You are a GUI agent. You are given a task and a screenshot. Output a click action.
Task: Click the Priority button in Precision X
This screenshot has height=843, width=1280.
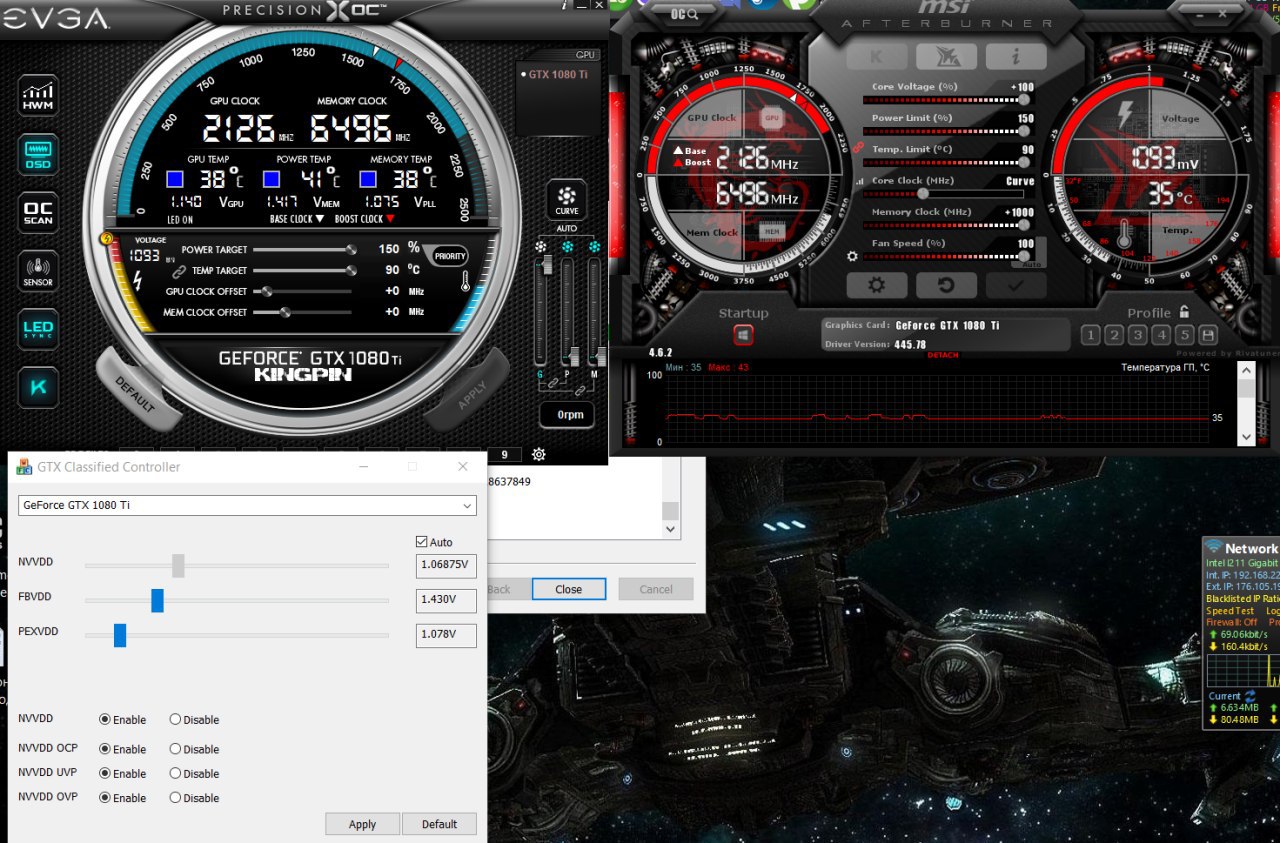pos(450,256)
